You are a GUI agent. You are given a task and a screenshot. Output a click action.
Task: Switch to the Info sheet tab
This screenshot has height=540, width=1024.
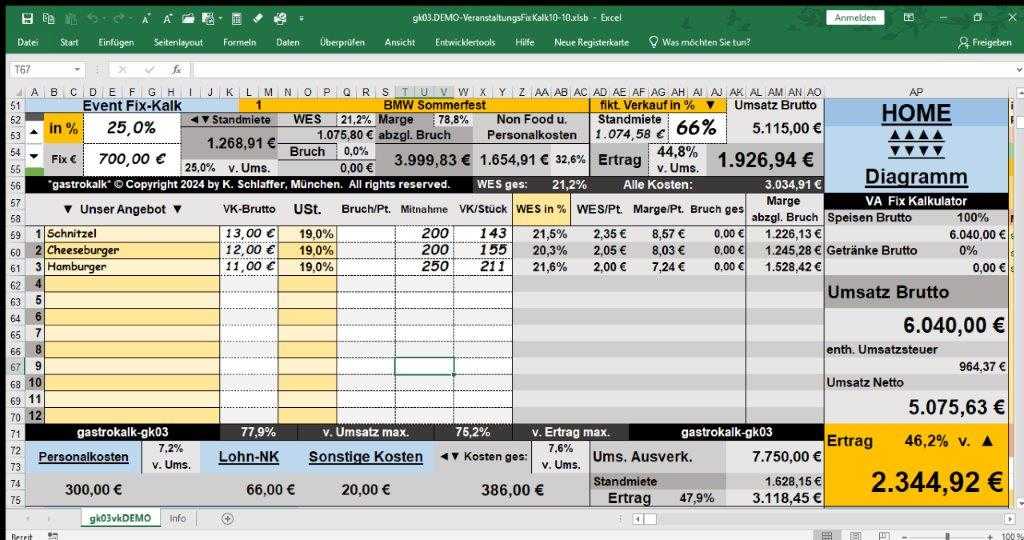177,518
